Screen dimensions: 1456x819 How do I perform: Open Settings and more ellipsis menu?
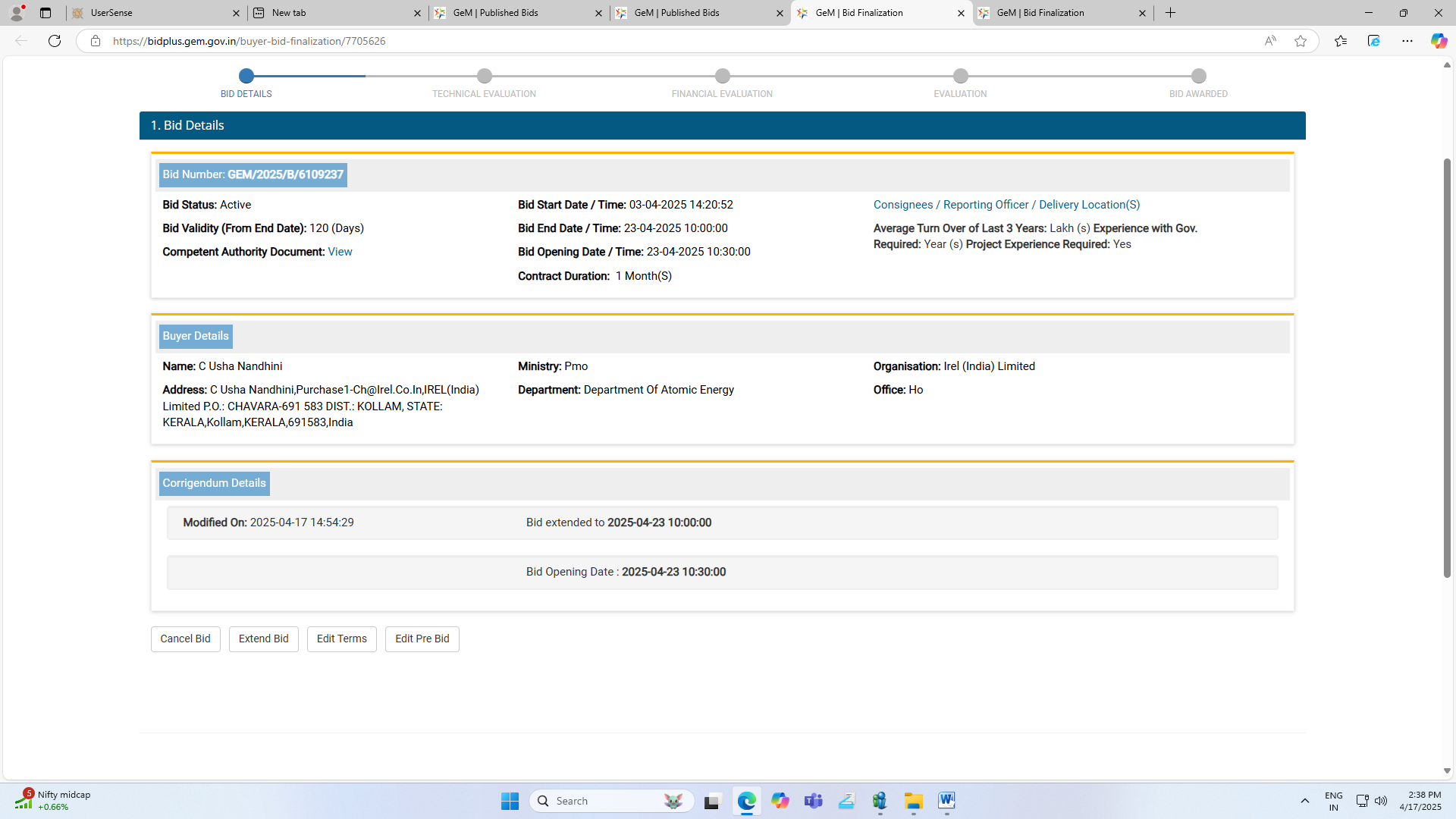pos(1407,41)
